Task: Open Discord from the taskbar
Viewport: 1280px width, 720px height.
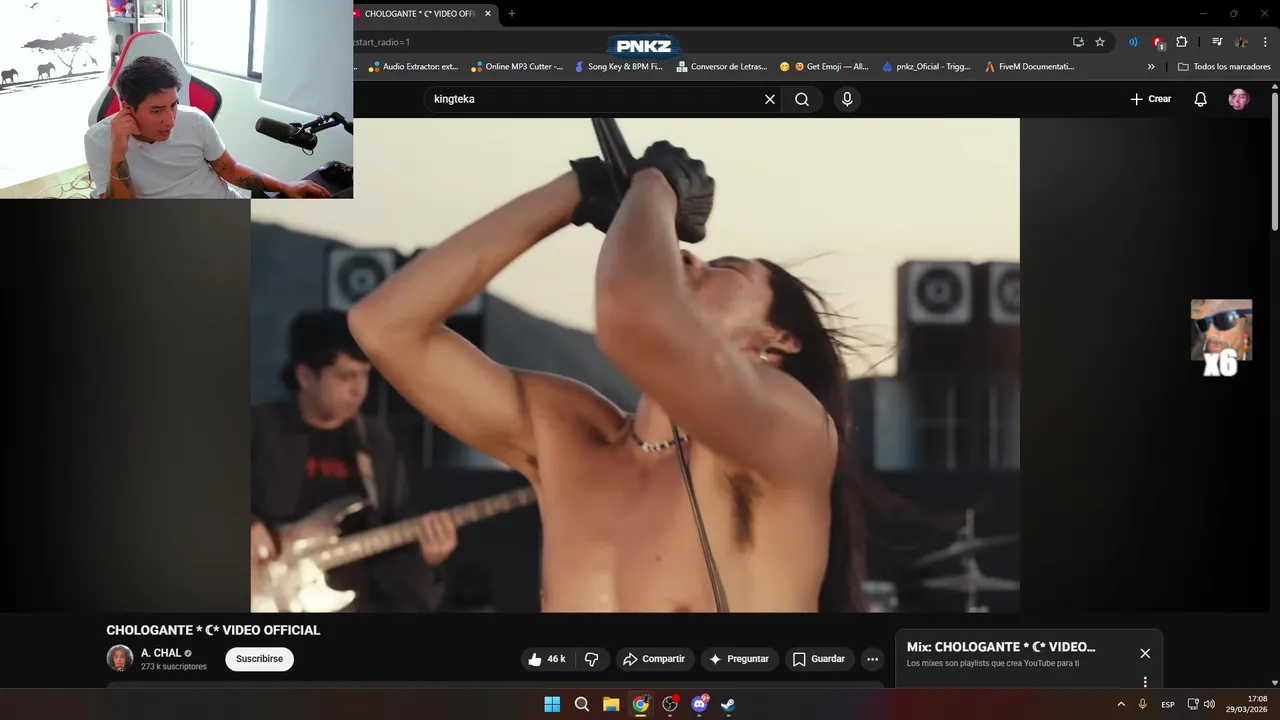Action: tap(699, 704)
